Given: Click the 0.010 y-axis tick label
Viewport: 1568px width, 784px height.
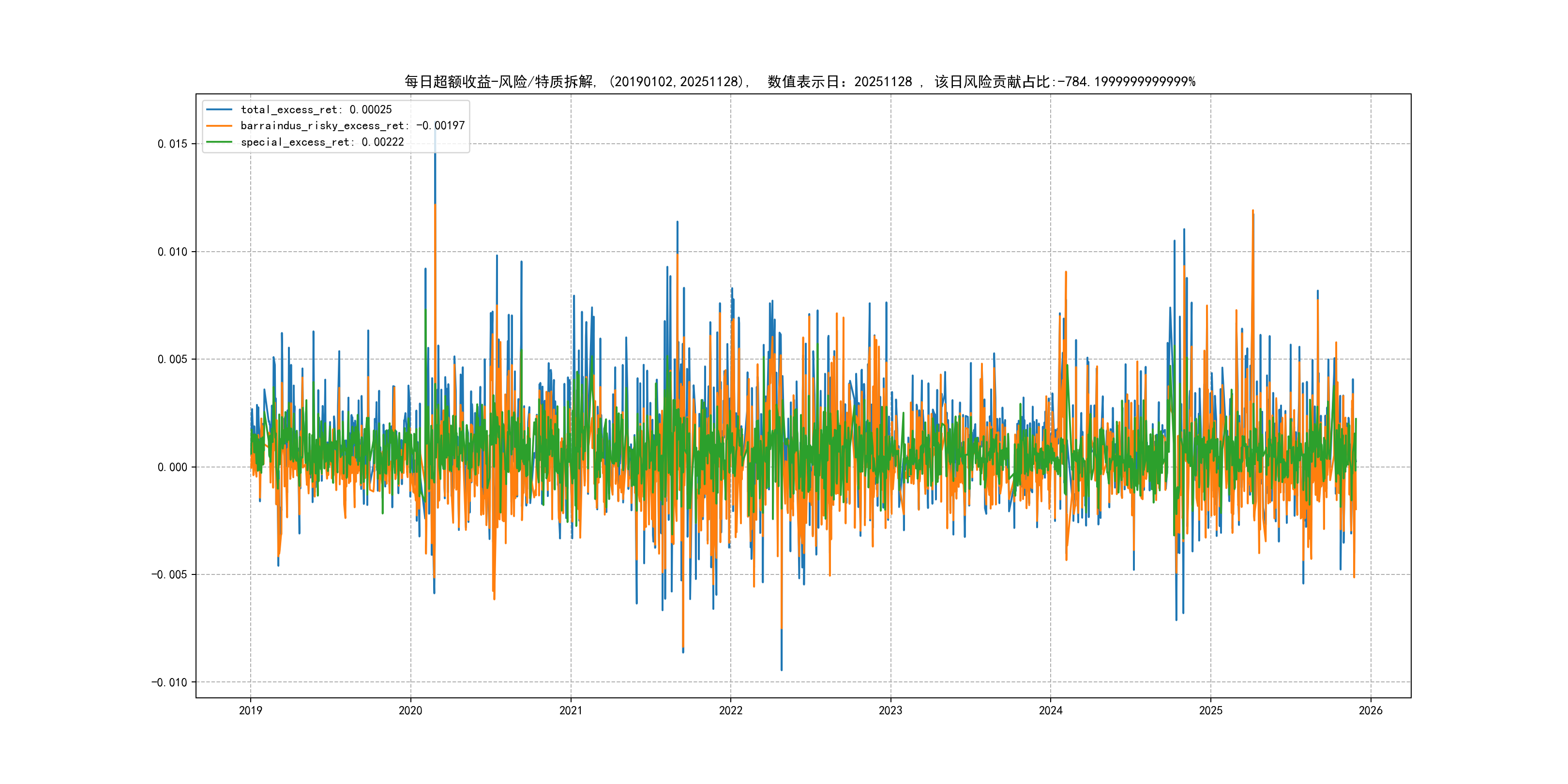Looking at the screenshot, I should tap(172, 252).
